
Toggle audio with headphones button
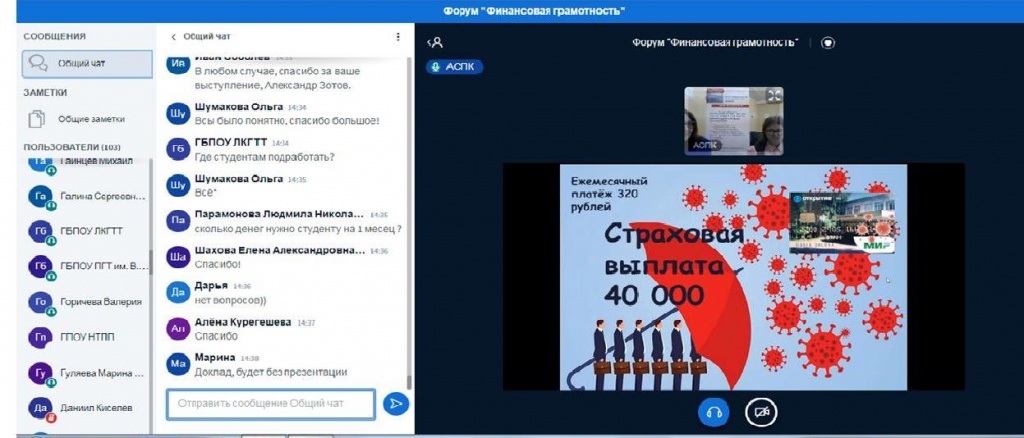coord(713,412)
